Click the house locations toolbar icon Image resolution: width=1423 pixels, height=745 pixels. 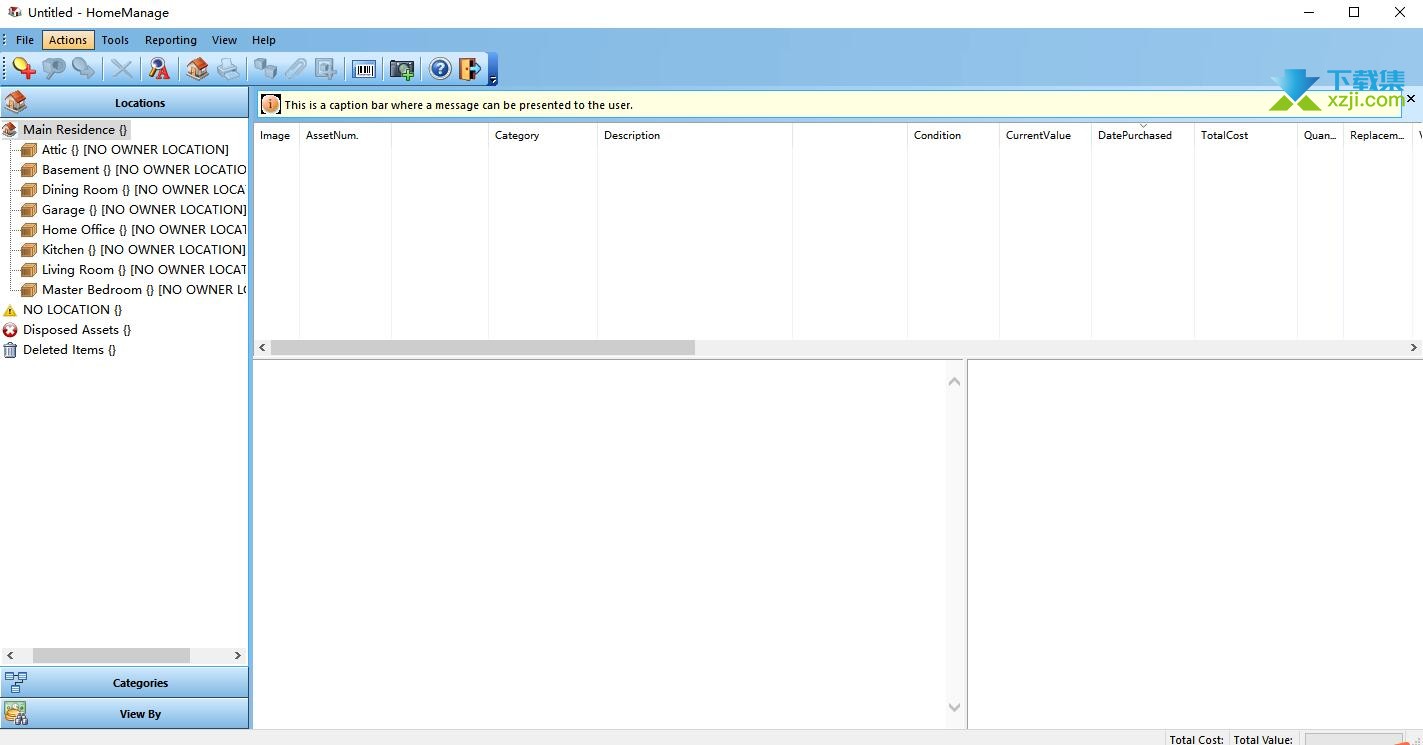[x=197, y=69]
